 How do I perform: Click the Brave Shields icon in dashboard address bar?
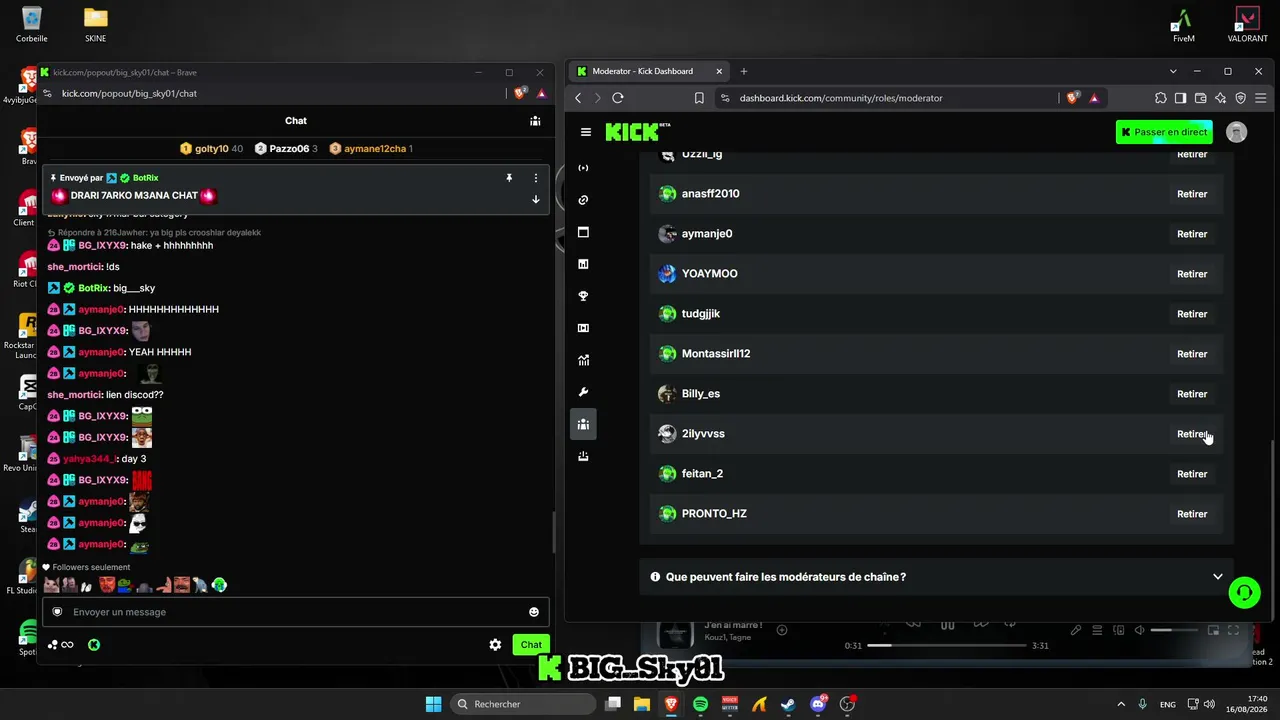[1073, 98]
